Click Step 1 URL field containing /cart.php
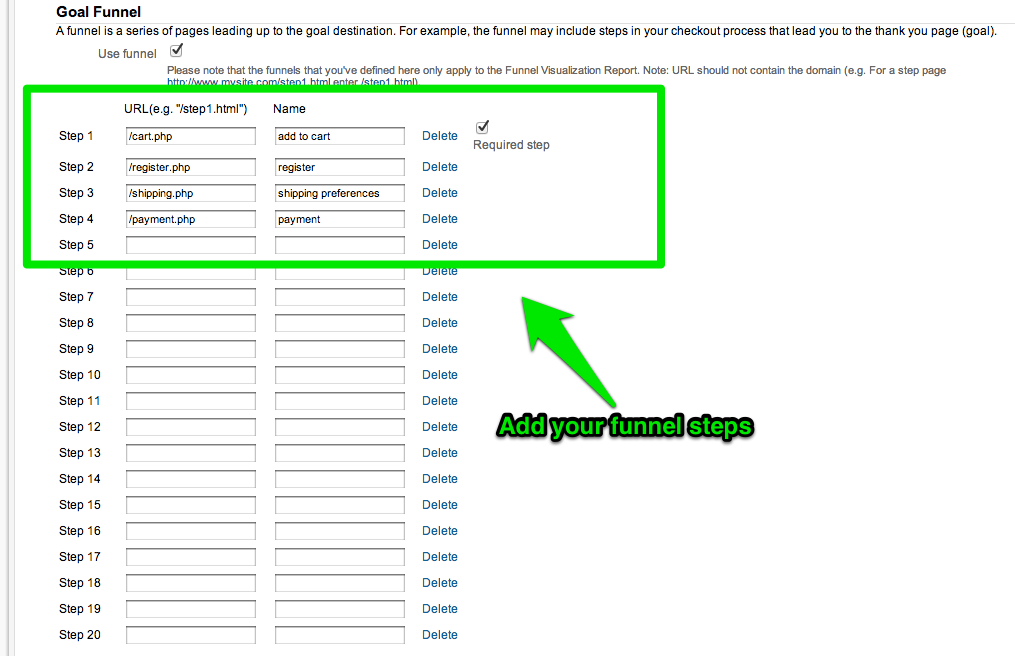Image resolution: width=1015 pixels, height=656 pixels. (191, 136)
